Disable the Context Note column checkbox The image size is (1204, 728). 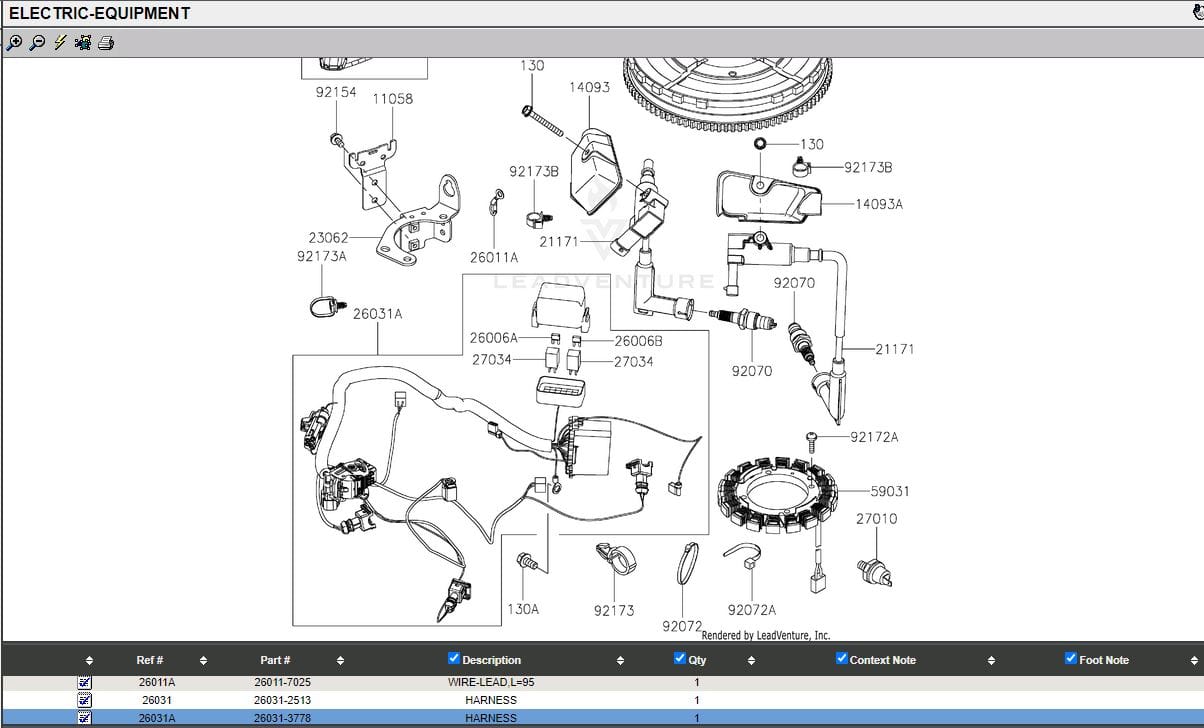[x=841, y=658]
